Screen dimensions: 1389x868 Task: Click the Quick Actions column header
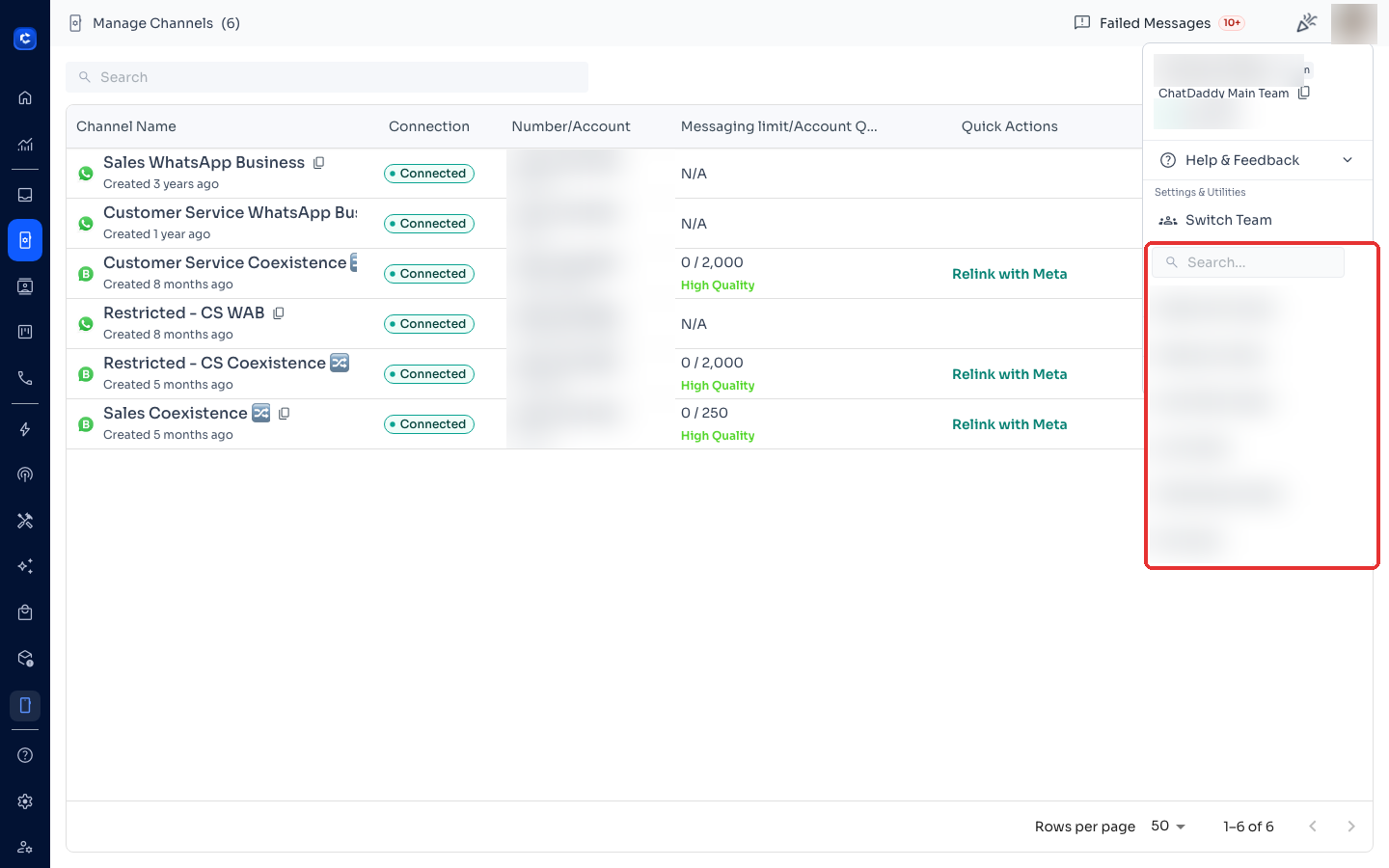pos(1009,126)
